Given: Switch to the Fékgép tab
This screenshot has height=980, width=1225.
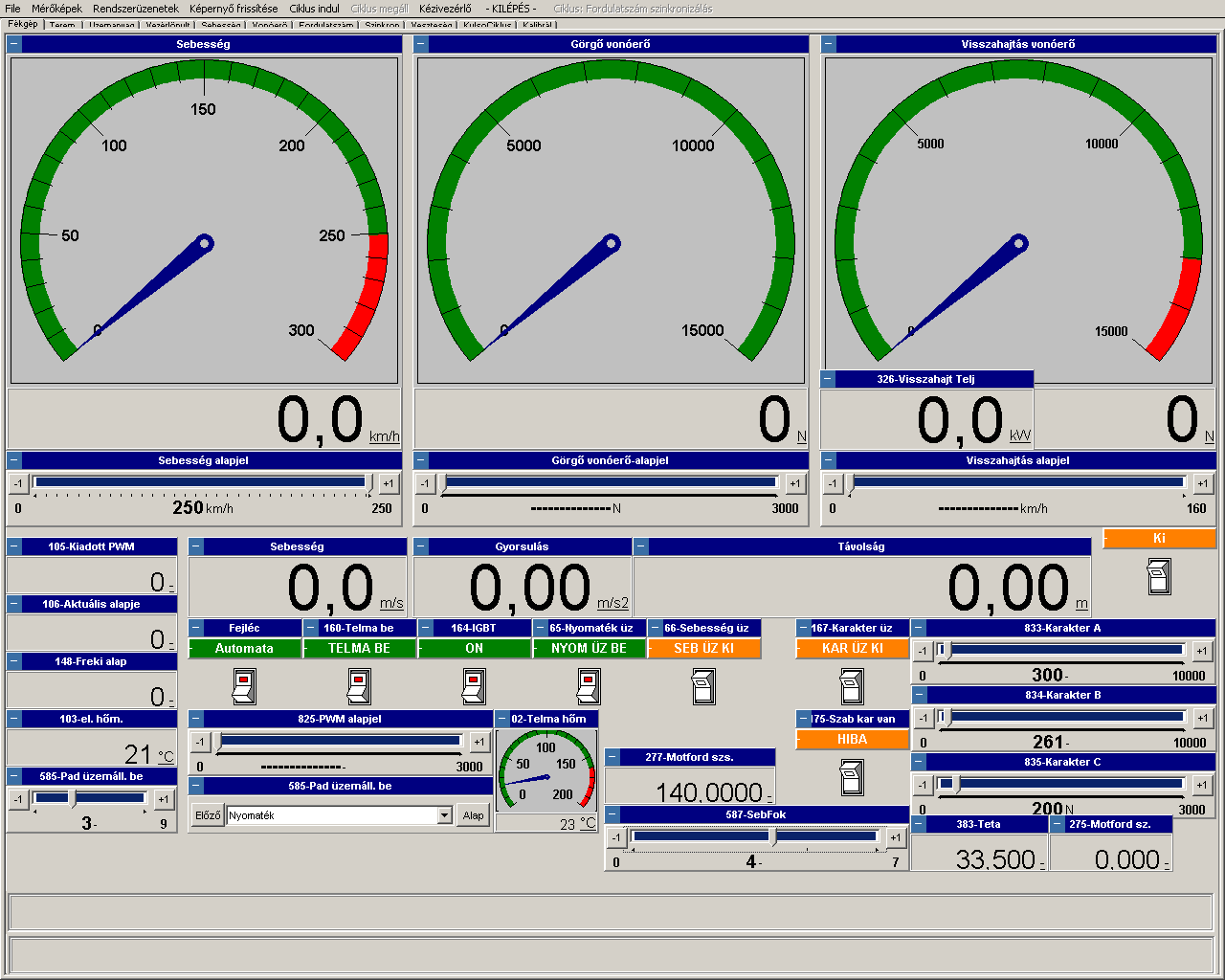Looking at the screenshot, I should pyautogui.click(x=23, y=24).
